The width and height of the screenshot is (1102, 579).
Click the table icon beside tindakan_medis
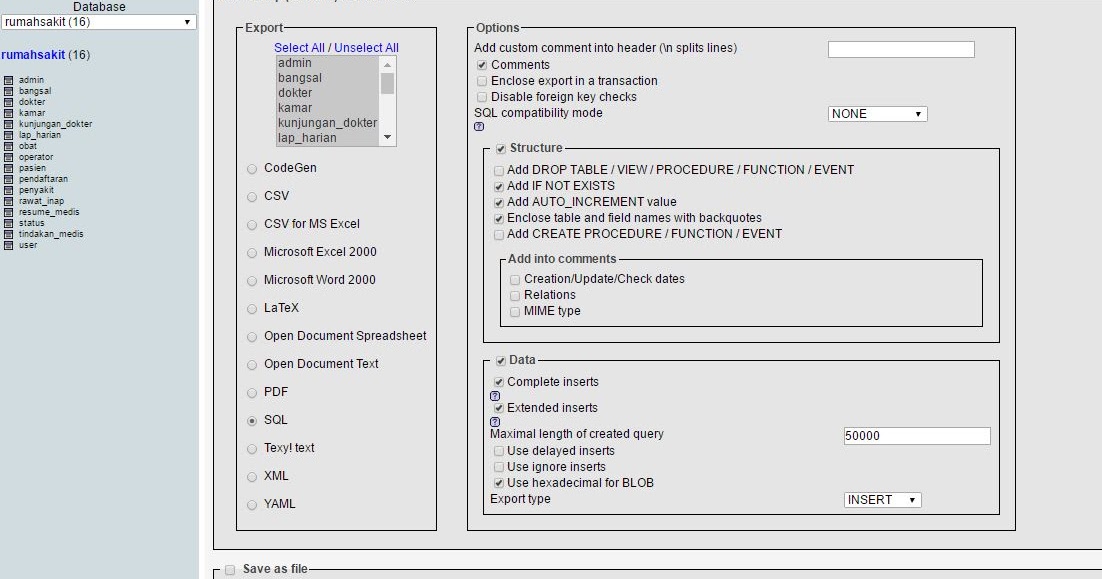(x=8, y=234)
